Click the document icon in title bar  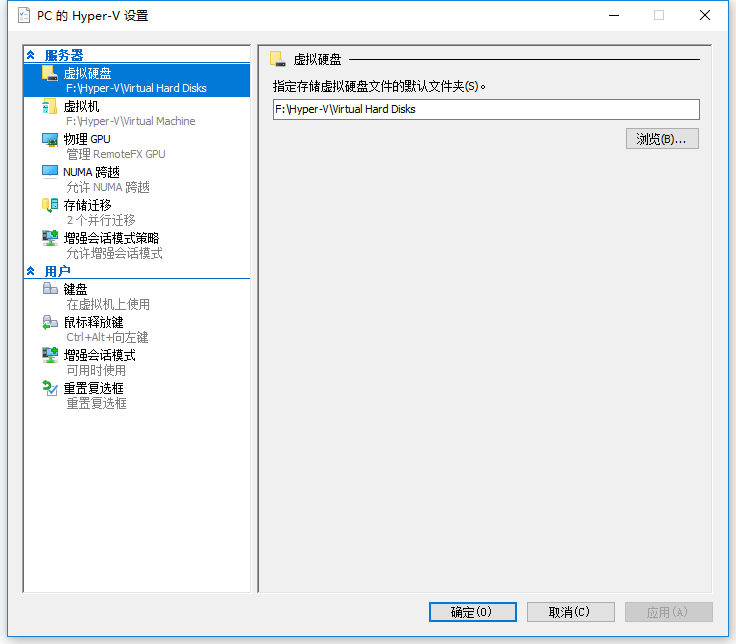[x=24, y=15]
